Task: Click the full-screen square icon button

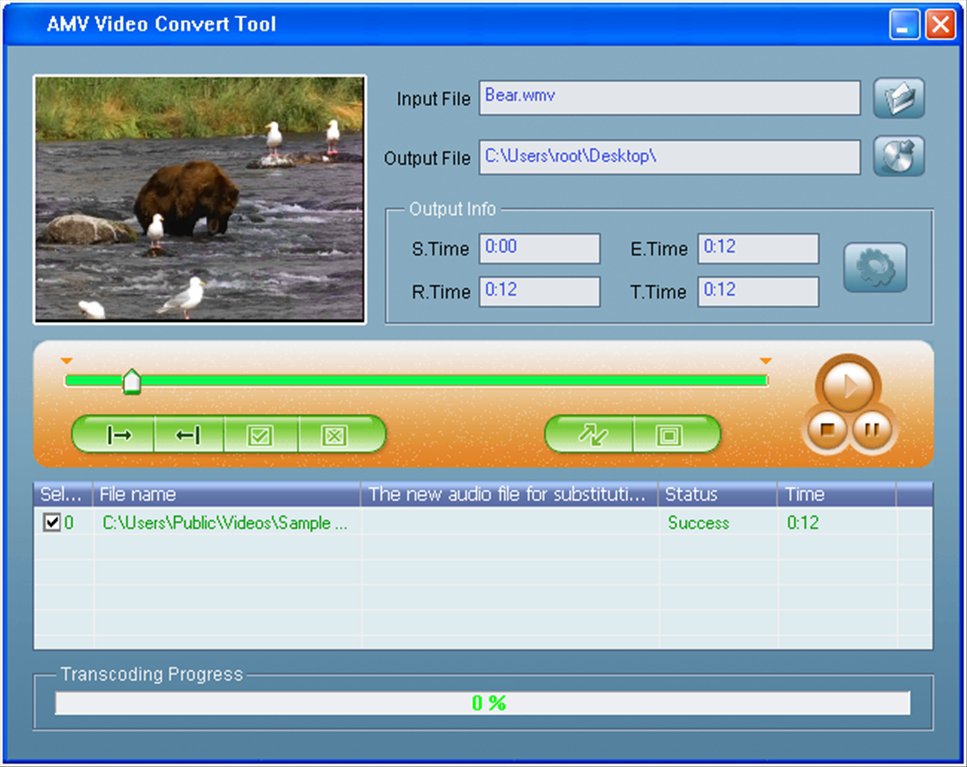Action: 675,435
